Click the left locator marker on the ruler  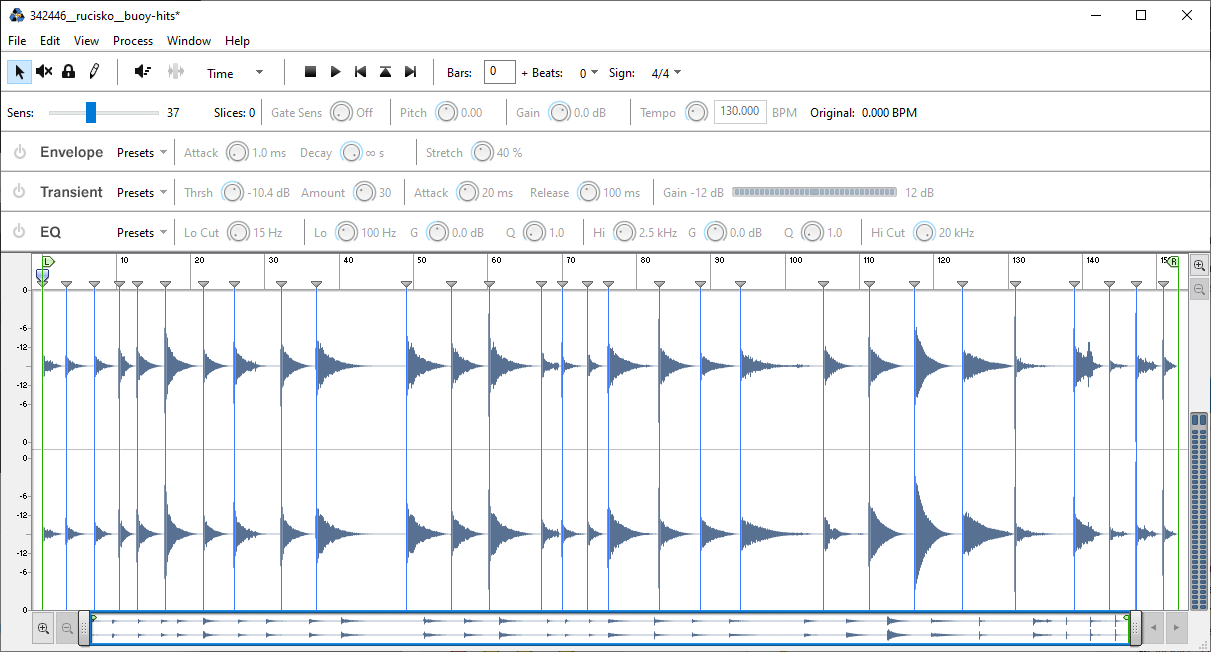click(47, 262)
